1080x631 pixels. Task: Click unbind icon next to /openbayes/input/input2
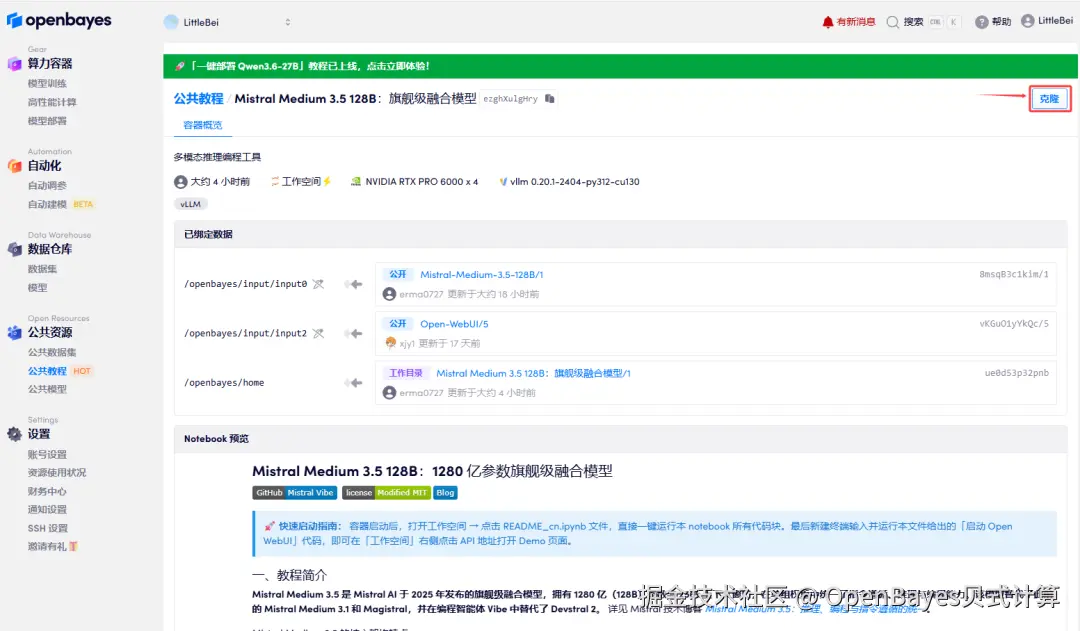(318, 333)
